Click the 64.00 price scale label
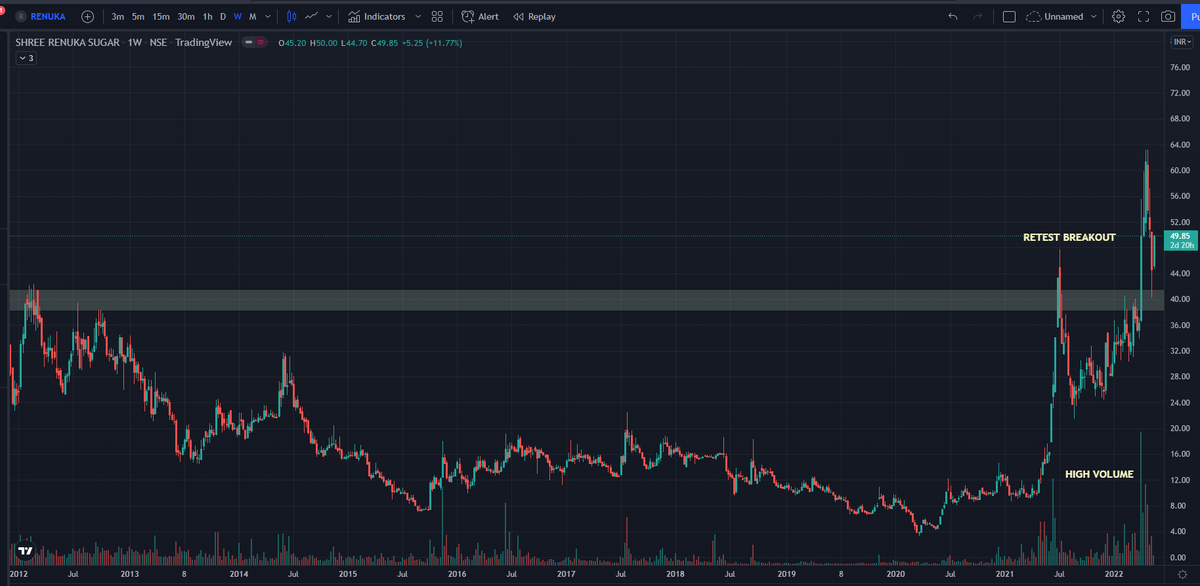 [1179, 145]
